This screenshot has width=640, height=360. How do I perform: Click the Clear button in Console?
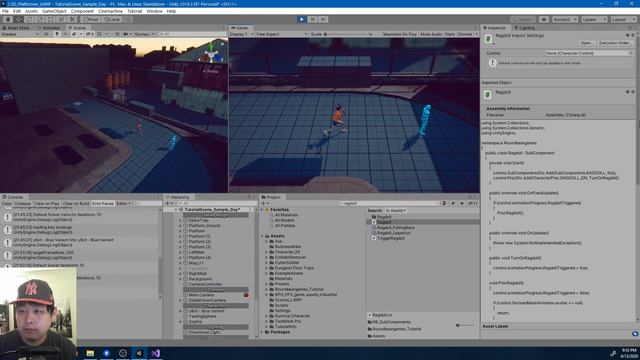[6, 203]
